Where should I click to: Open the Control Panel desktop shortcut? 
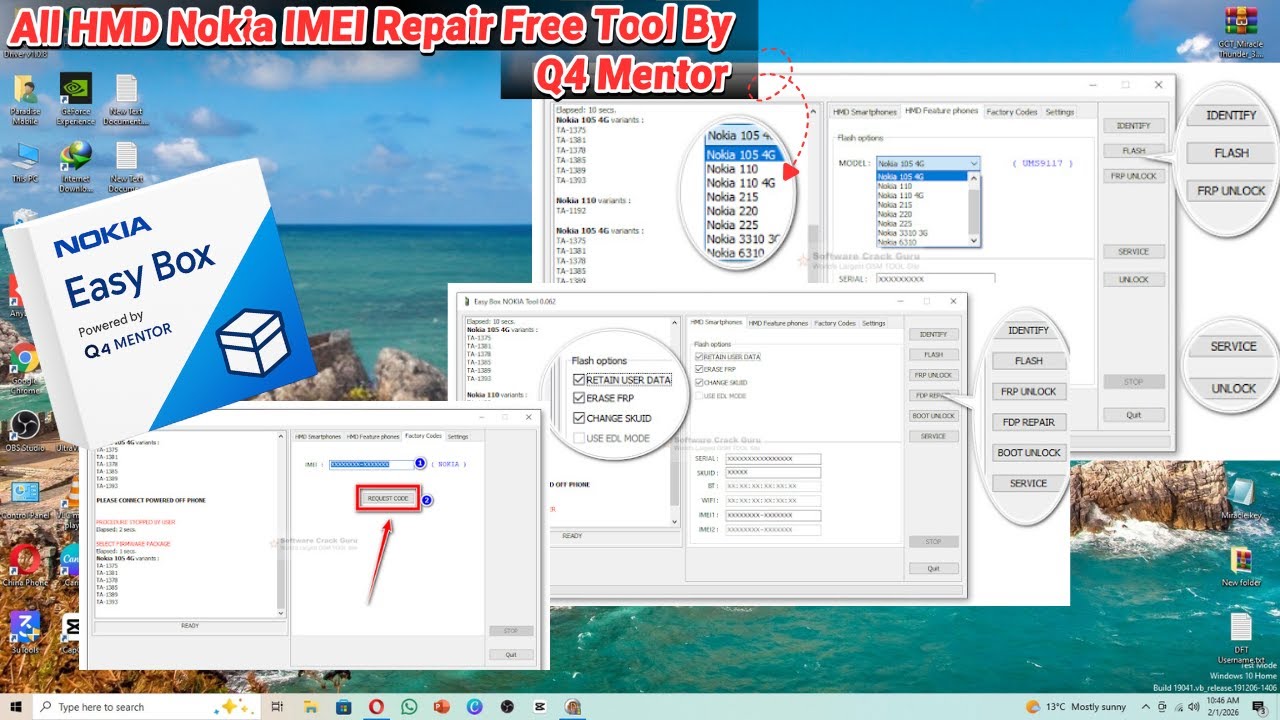(26, 500)
